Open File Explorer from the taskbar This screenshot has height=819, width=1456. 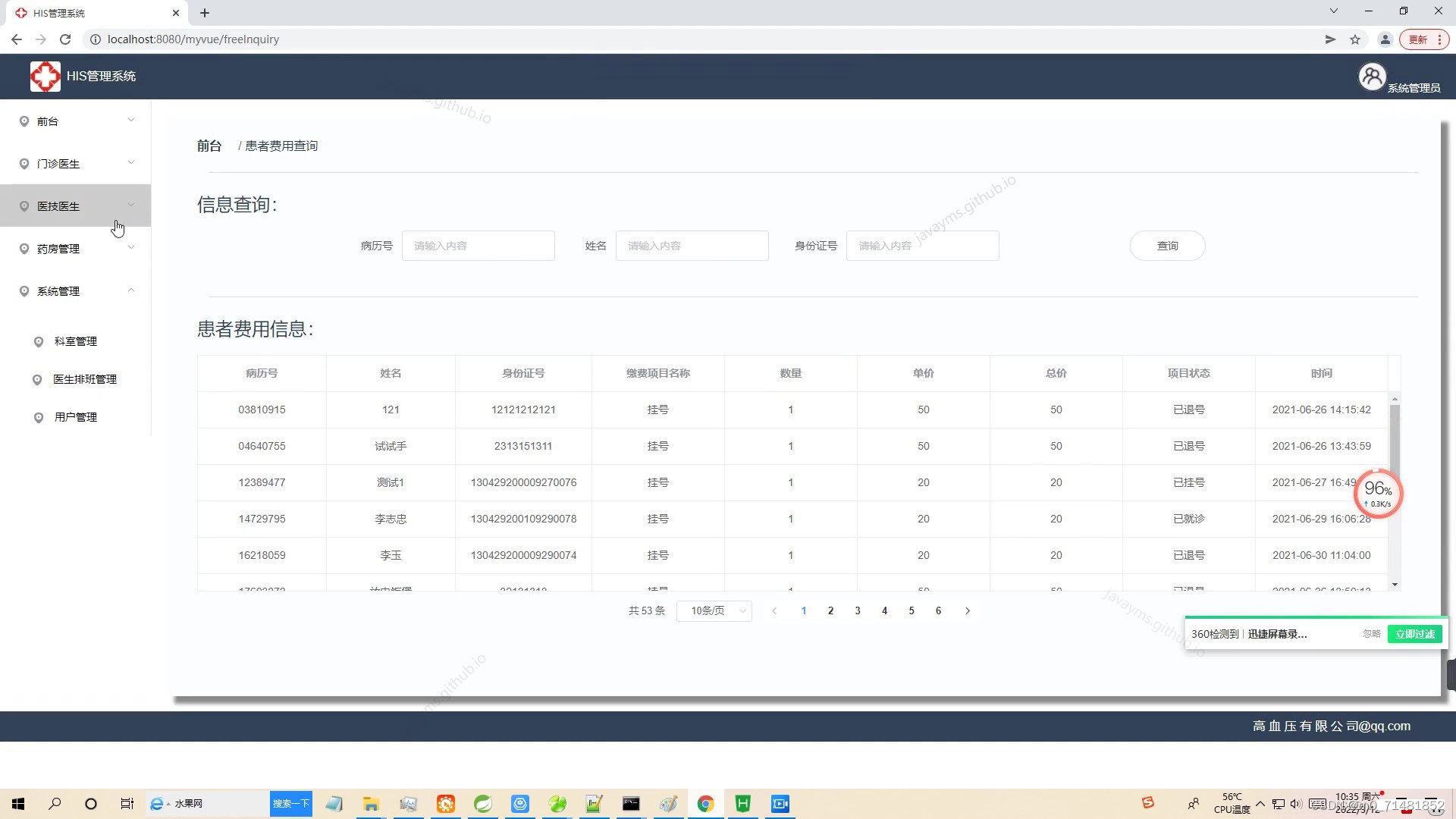coord(371,804)
